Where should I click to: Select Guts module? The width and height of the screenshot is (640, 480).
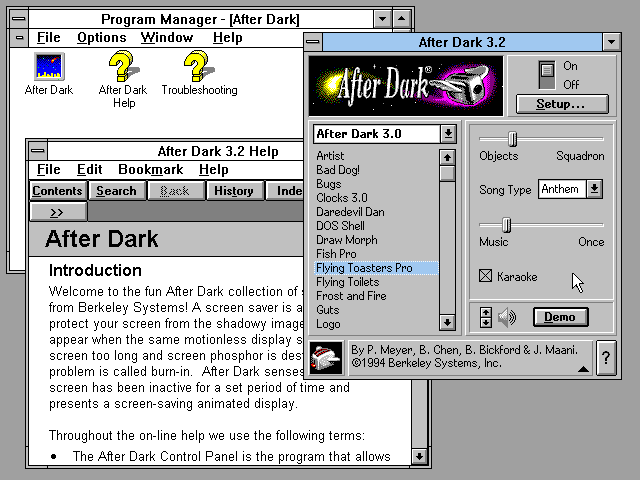(x=376, y=310)
